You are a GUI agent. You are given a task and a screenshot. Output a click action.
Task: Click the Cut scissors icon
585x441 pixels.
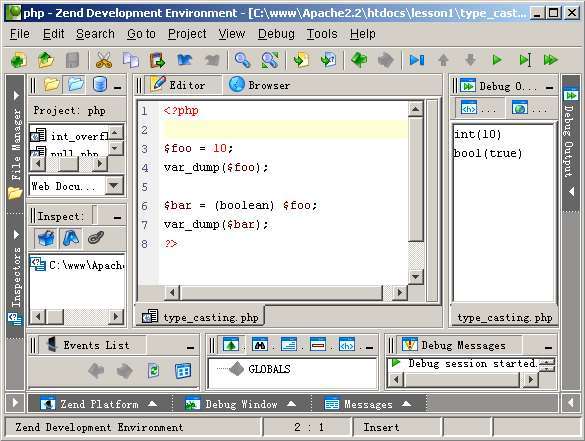click(103, 60)
